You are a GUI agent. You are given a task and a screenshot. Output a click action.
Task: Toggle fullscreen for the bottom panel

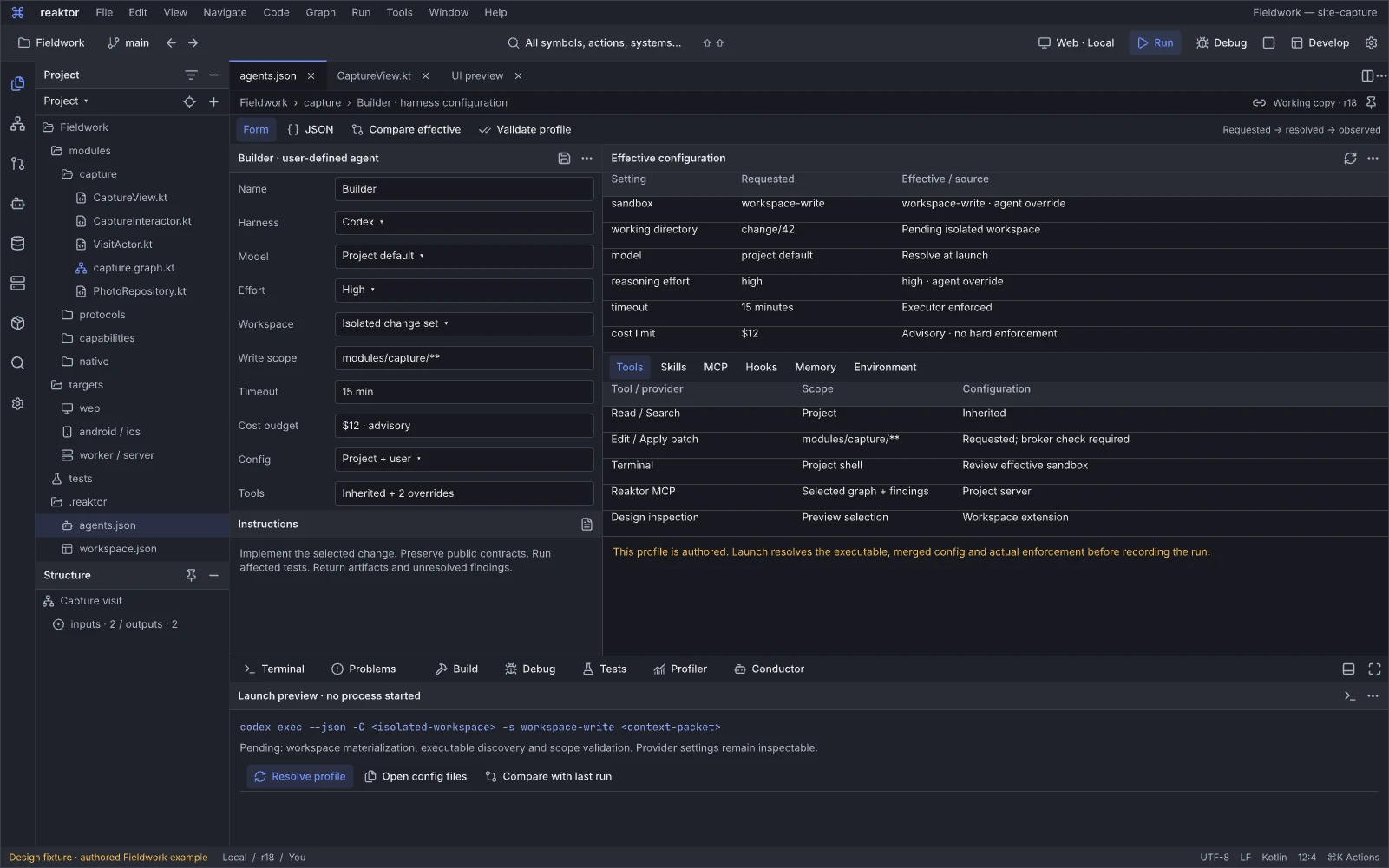tap(1374, 669)
